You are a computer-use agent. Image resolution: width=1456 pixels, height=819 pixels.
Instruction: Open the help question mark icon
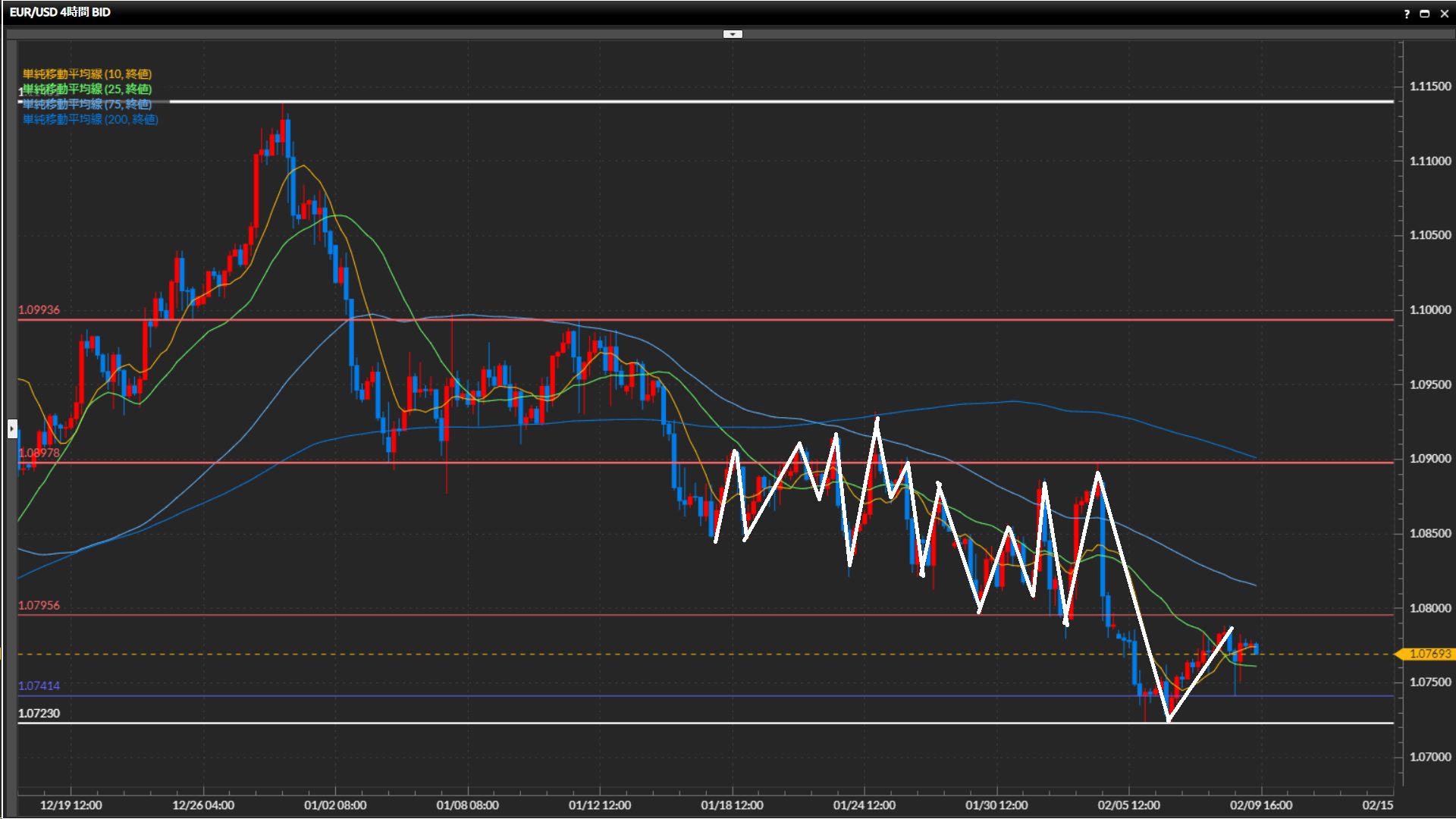pos(1407,14)
